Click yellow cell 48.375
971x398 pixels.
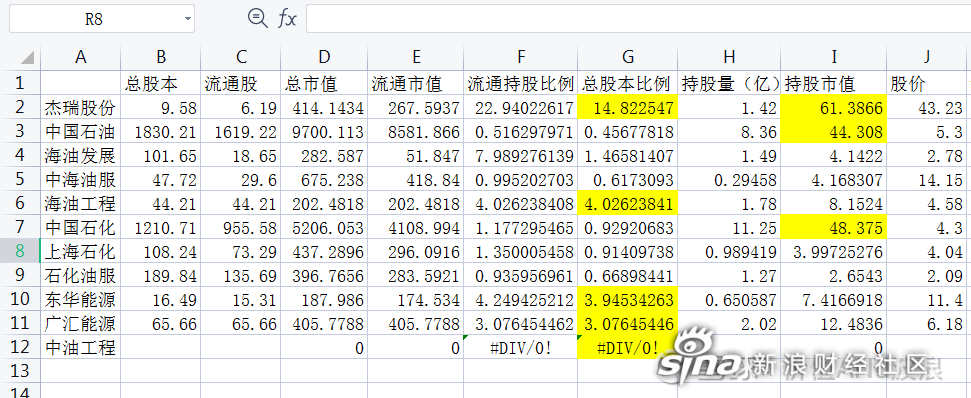(x=834, y=228)
